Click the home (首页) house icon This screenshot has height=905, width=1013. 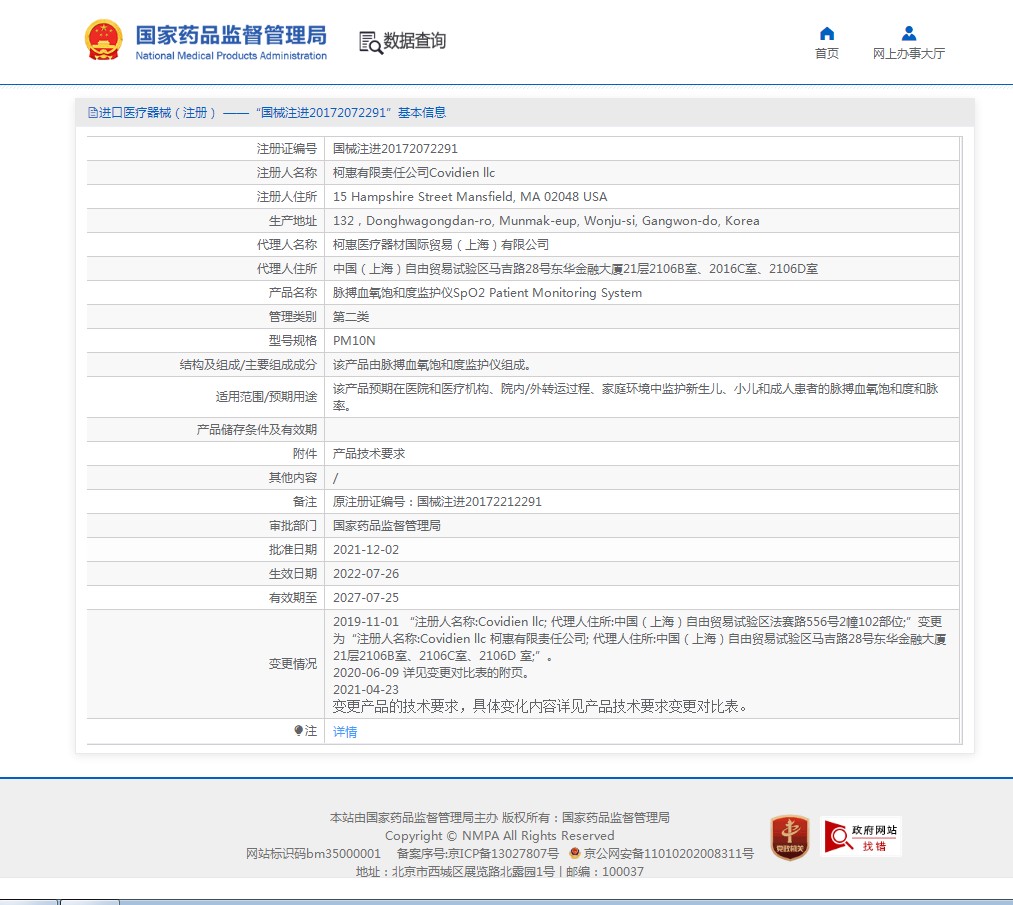point(827,33)
